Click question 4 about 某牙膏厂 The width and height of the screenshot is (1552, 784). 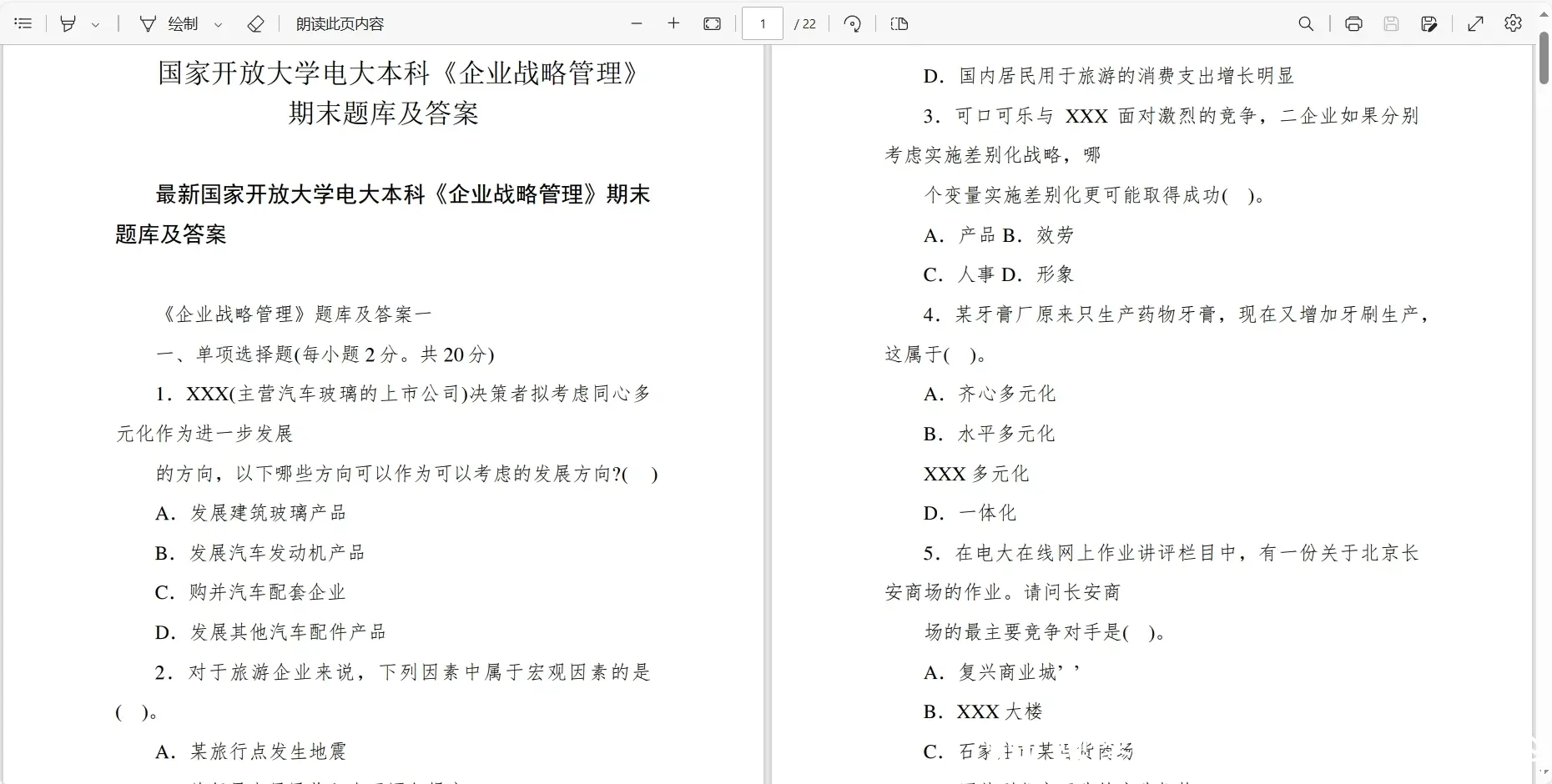click(x=1156, y=334)
